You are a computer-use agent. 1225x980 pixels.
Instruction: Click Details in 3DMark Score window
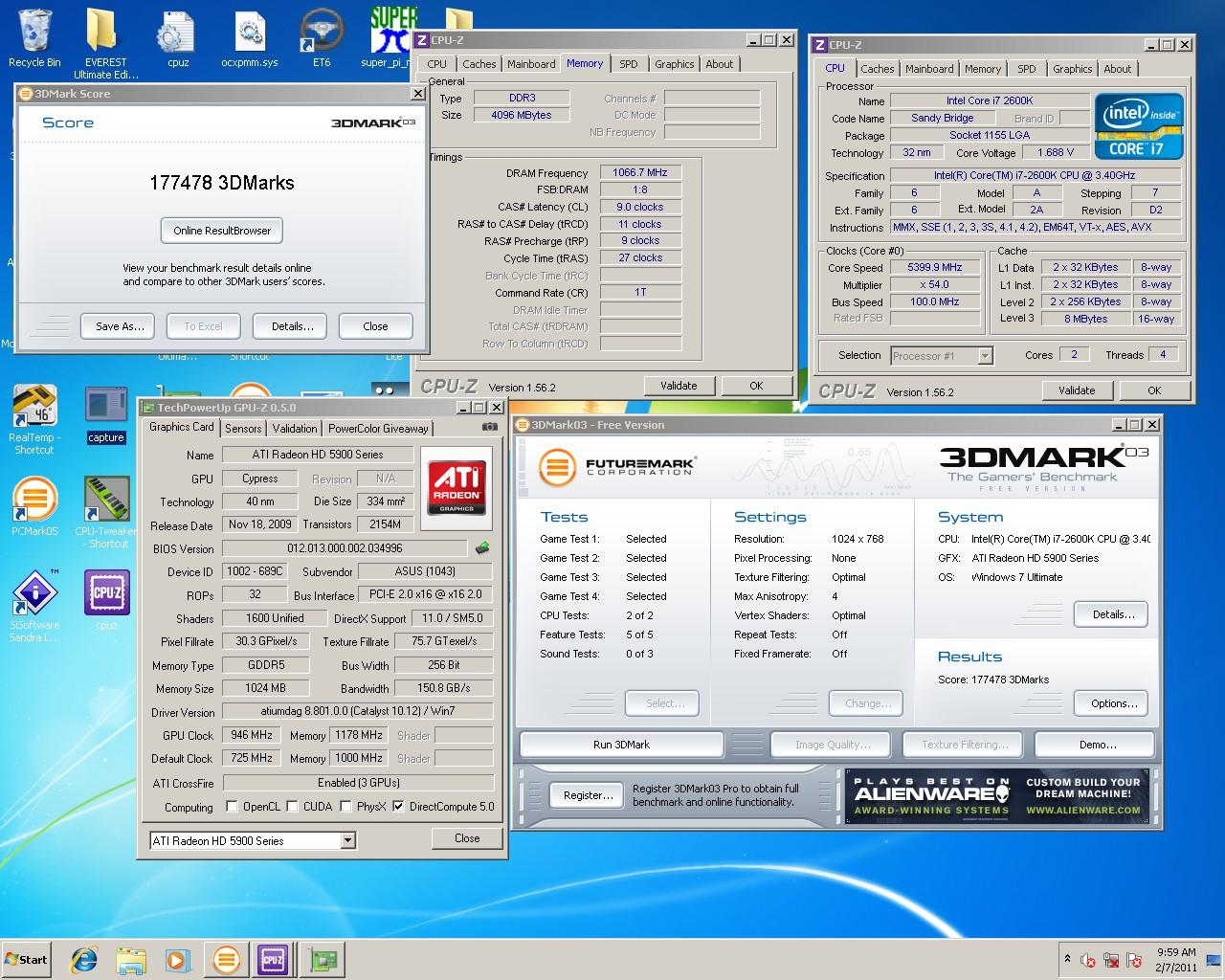[292, 326]
